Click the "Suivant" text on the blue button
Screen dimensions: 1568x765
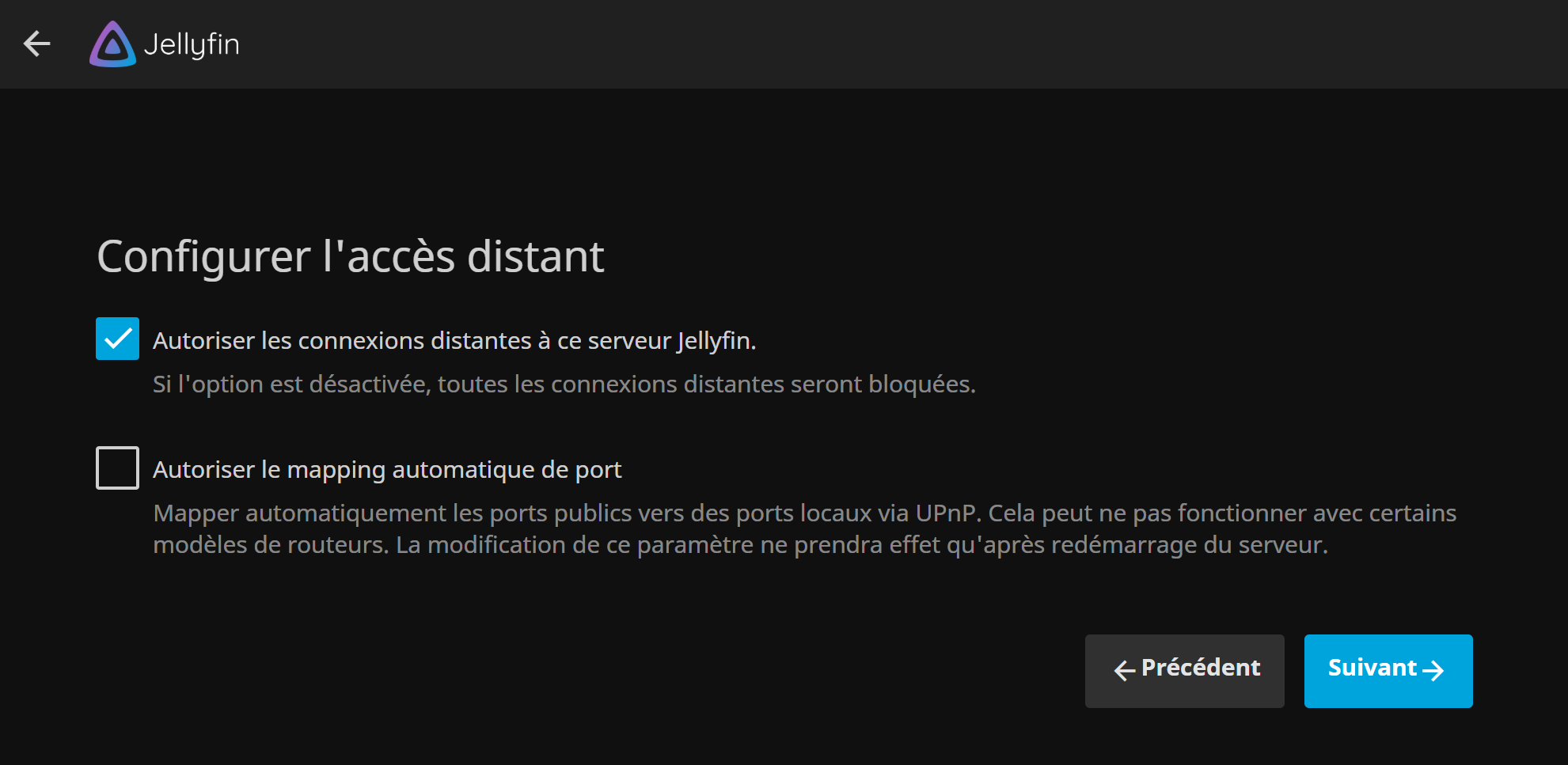coord(1372,668)
